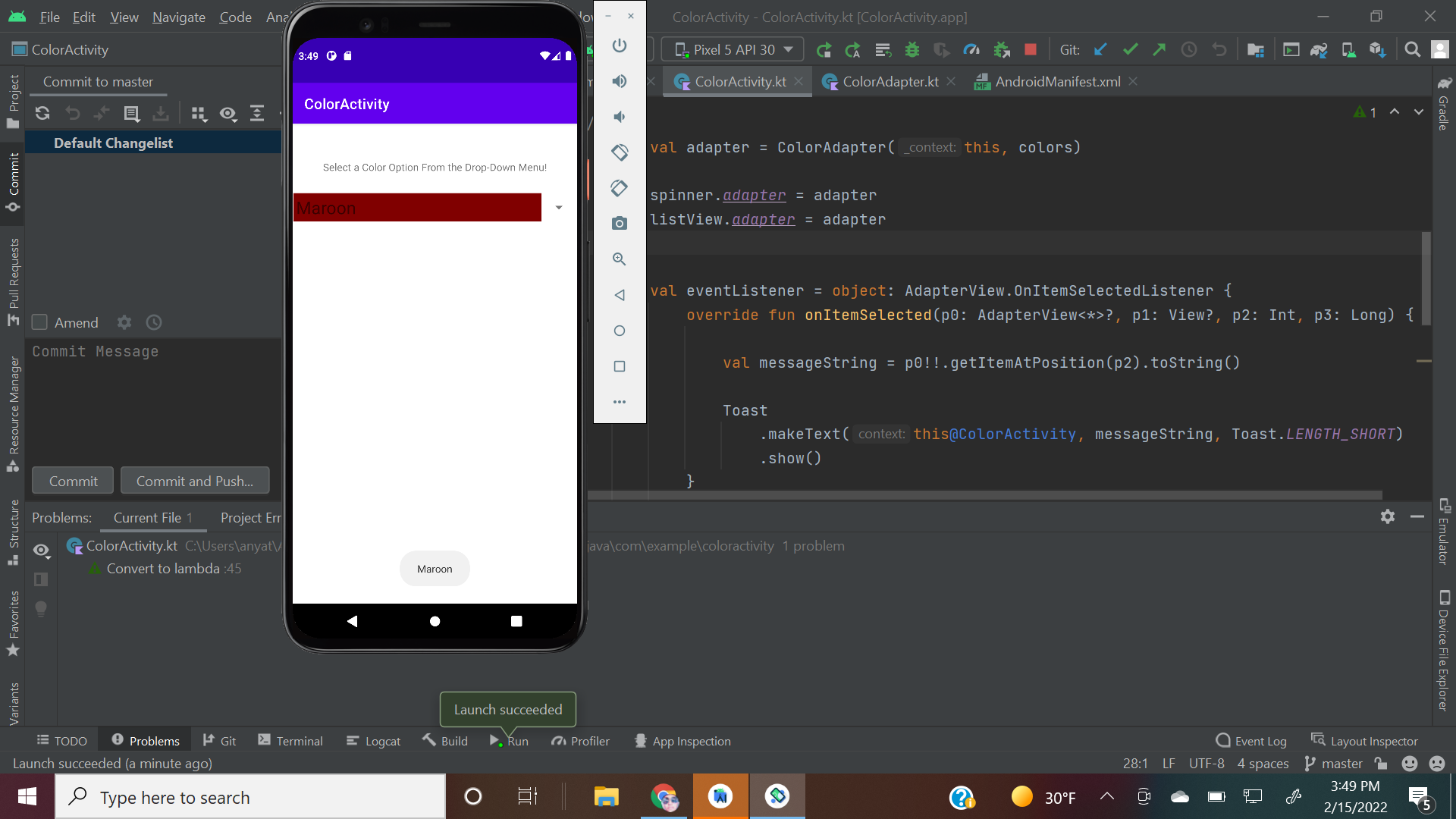Open Problems panel settings gear

point(1387,516)
